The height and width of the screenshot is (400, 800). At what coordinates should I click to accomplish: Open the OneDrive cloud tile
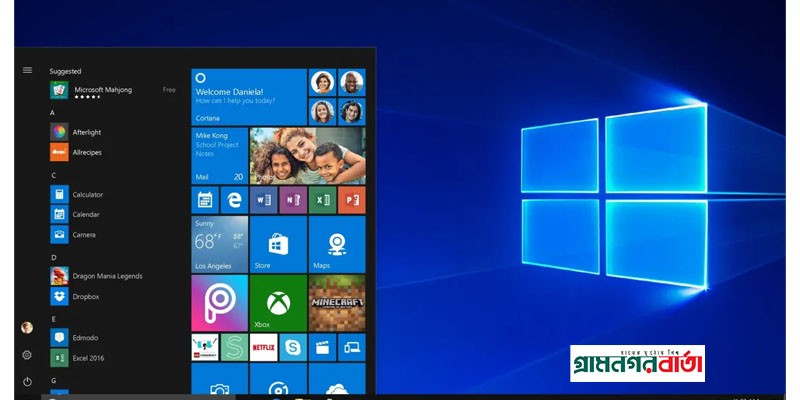tap(337, 379)
